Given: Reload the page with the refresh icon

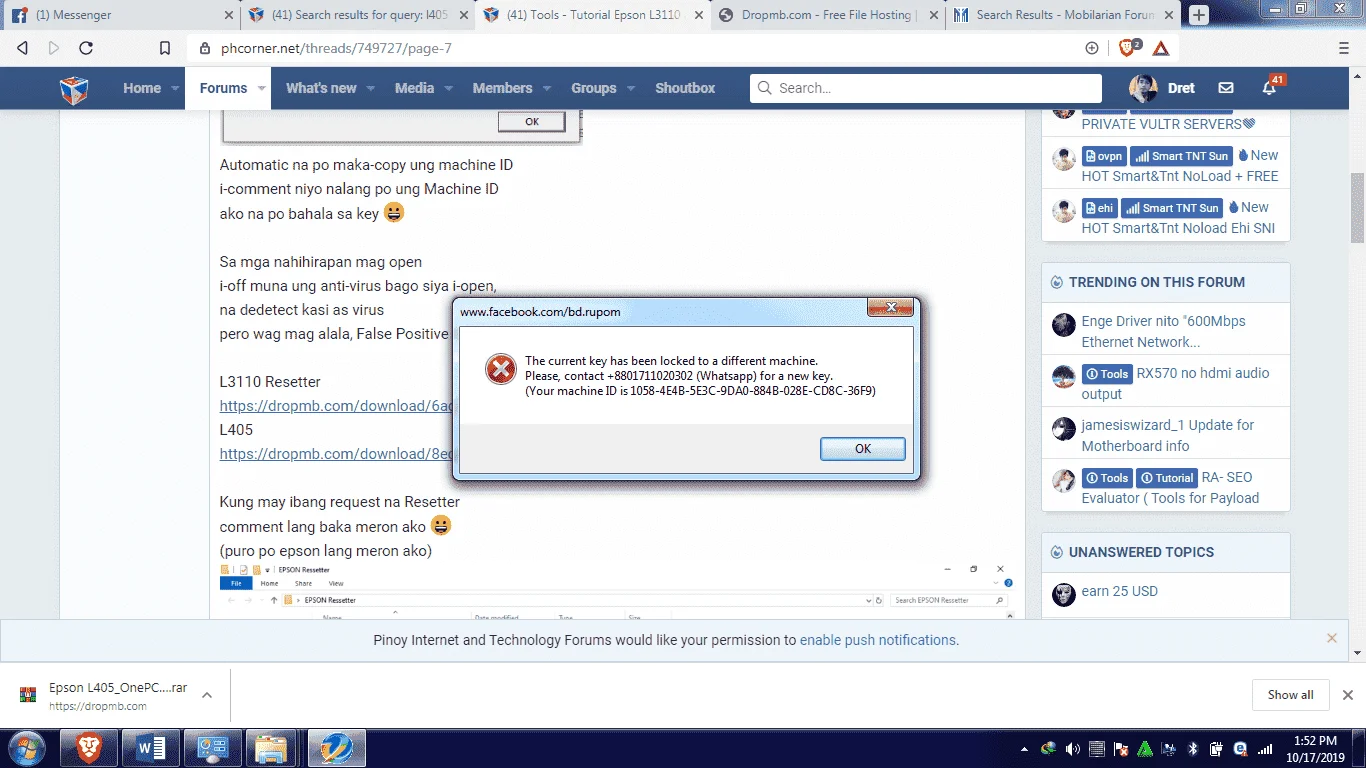Looking at the screenshot, I should coord(86,48).
